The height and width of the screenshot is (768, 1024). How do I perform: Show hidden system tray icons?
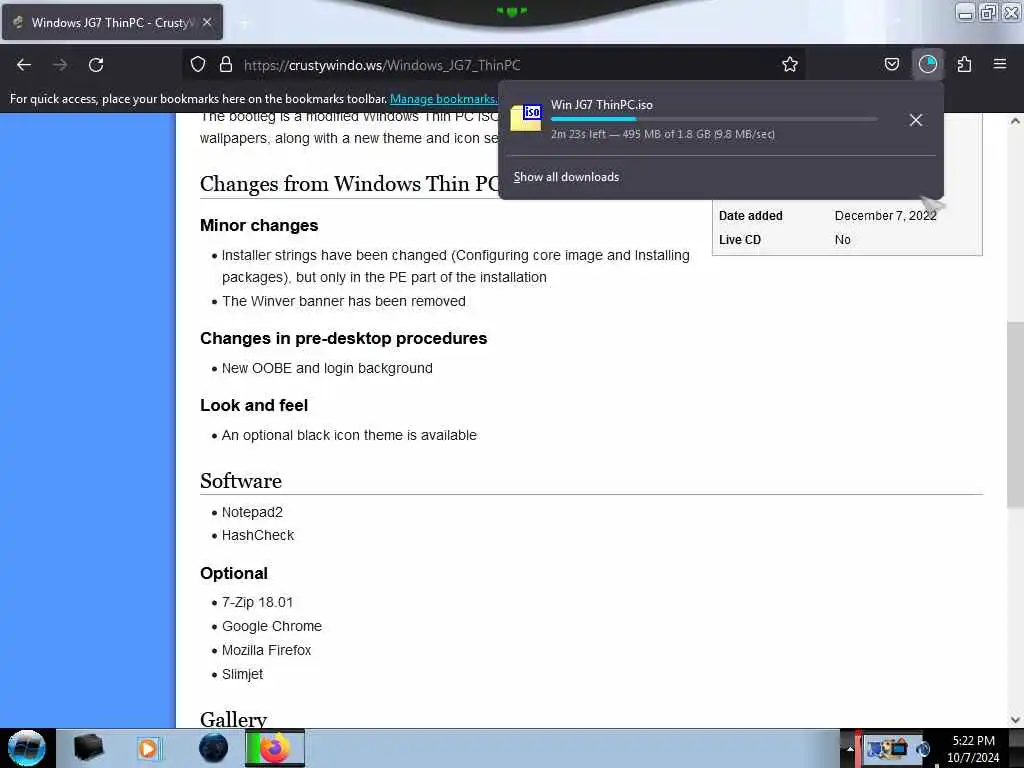[850, 749]
